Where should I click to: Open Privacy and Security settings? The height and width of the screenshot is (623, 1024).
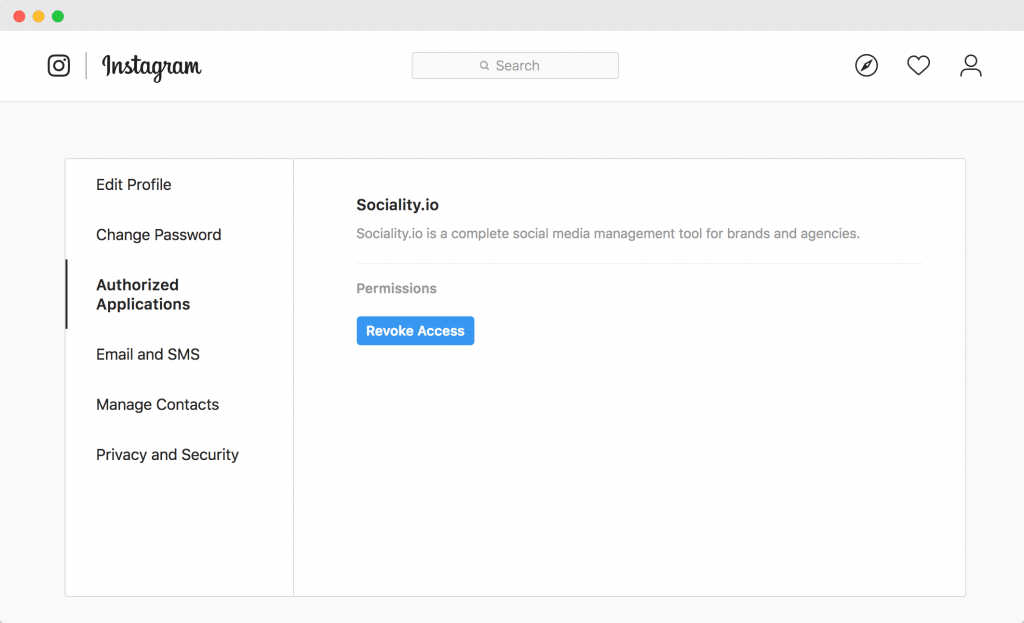click(x=167, y=455)
